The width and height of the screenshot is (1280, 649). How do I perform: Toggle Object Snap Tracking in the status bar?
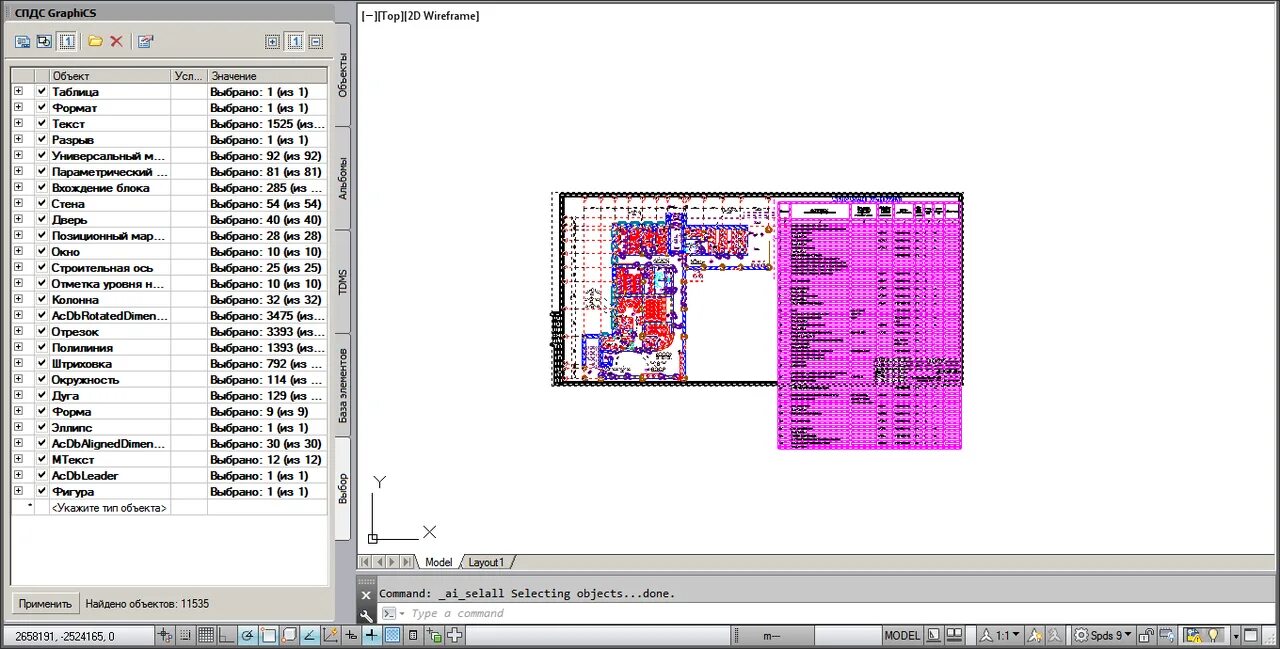pos(309,635)
